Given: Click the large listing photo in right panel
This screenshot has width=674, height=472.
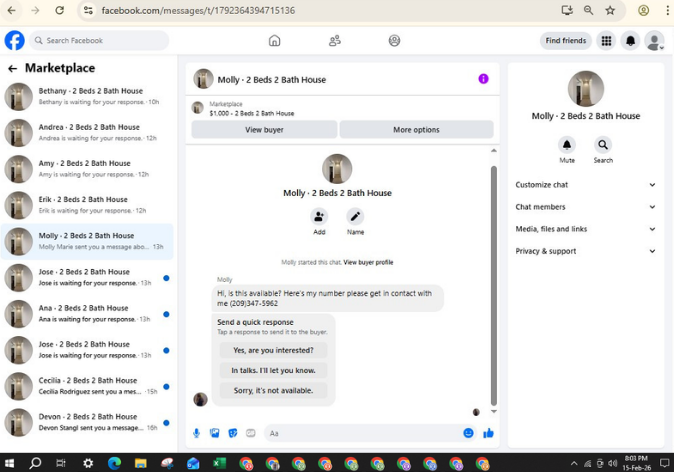Looking at the screenshot, I should (585, 89).
